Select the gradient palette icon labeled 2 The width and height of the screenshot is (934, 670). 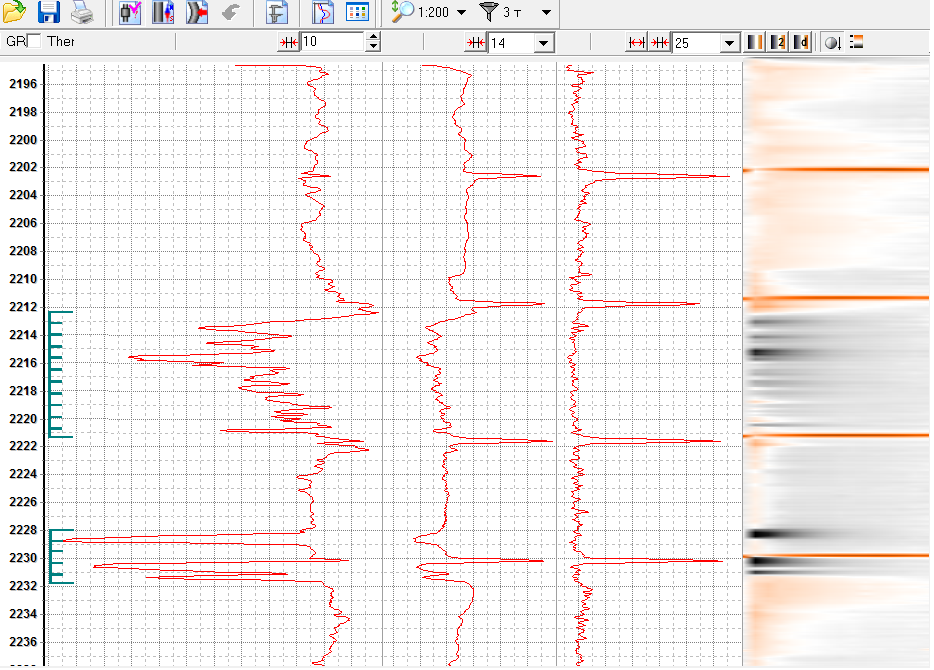point(778,42)
